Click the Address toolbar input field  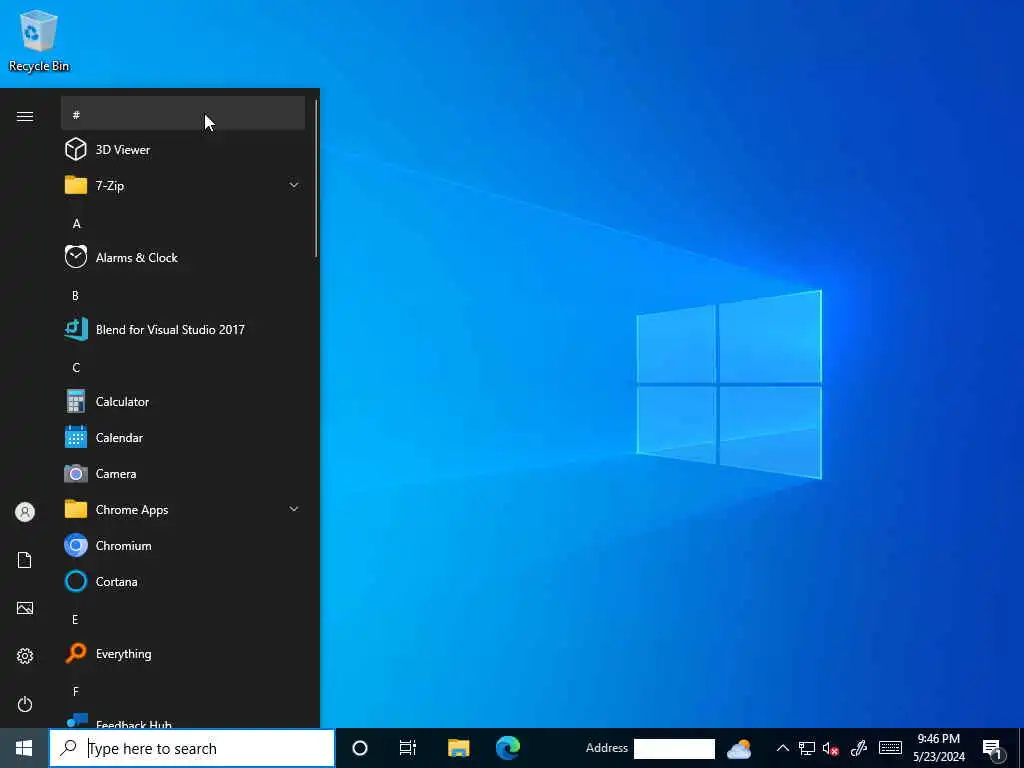pos(674,748)
